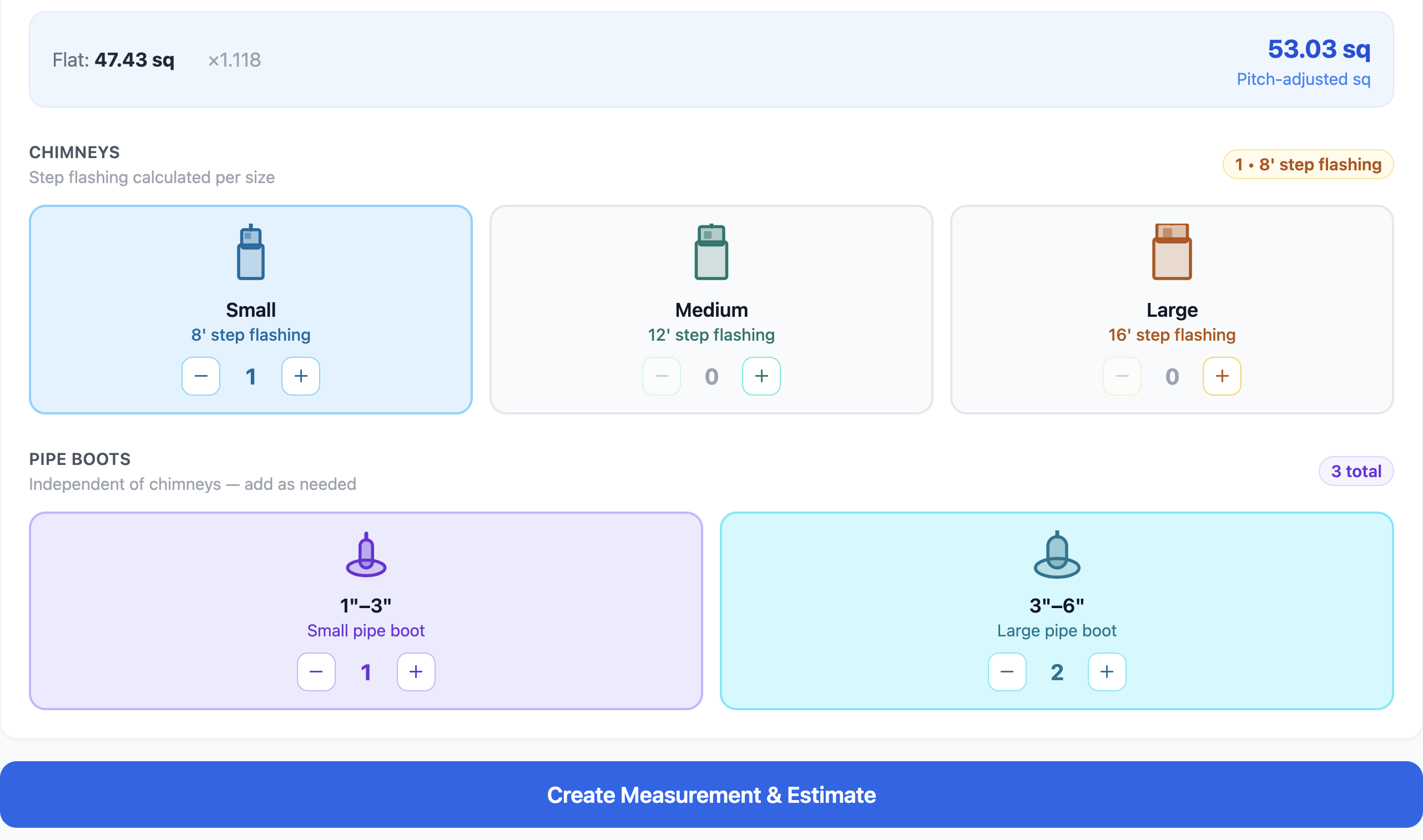Viewport: 1423px width, 840px height.
Task: Decrease 1"–3" small pipe boot count
Action: (316, 672)
